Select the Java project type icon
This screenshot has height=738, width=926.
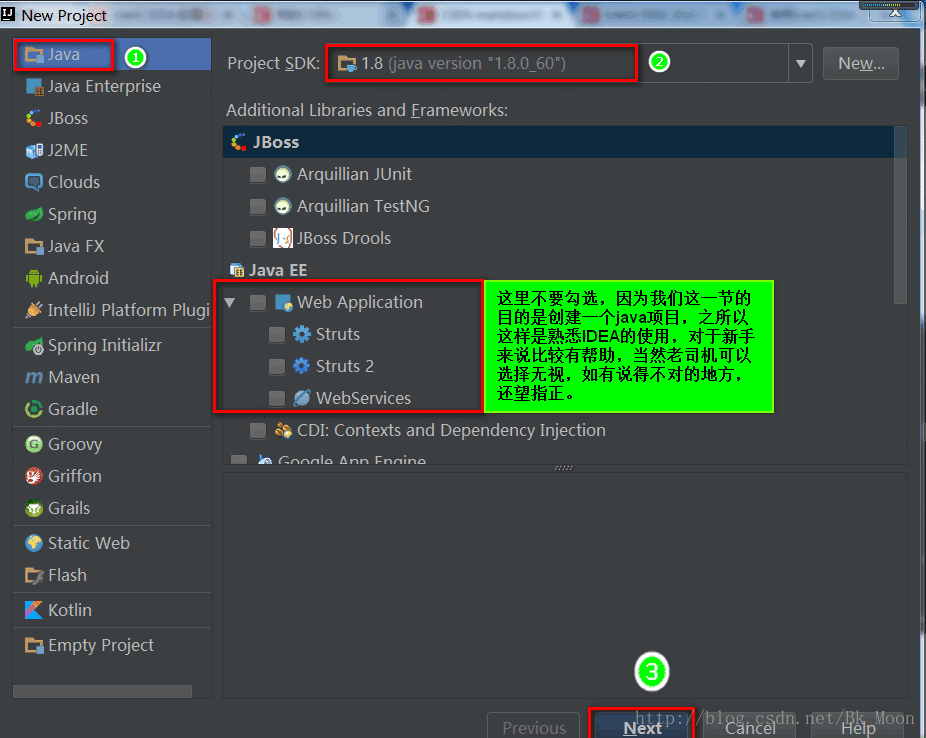[34, 55]
